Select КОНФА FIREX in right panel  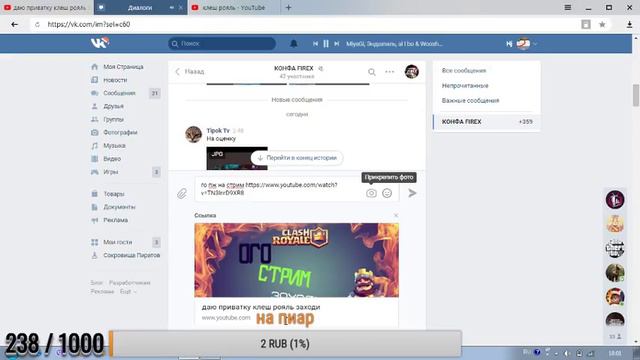[487, 122]
